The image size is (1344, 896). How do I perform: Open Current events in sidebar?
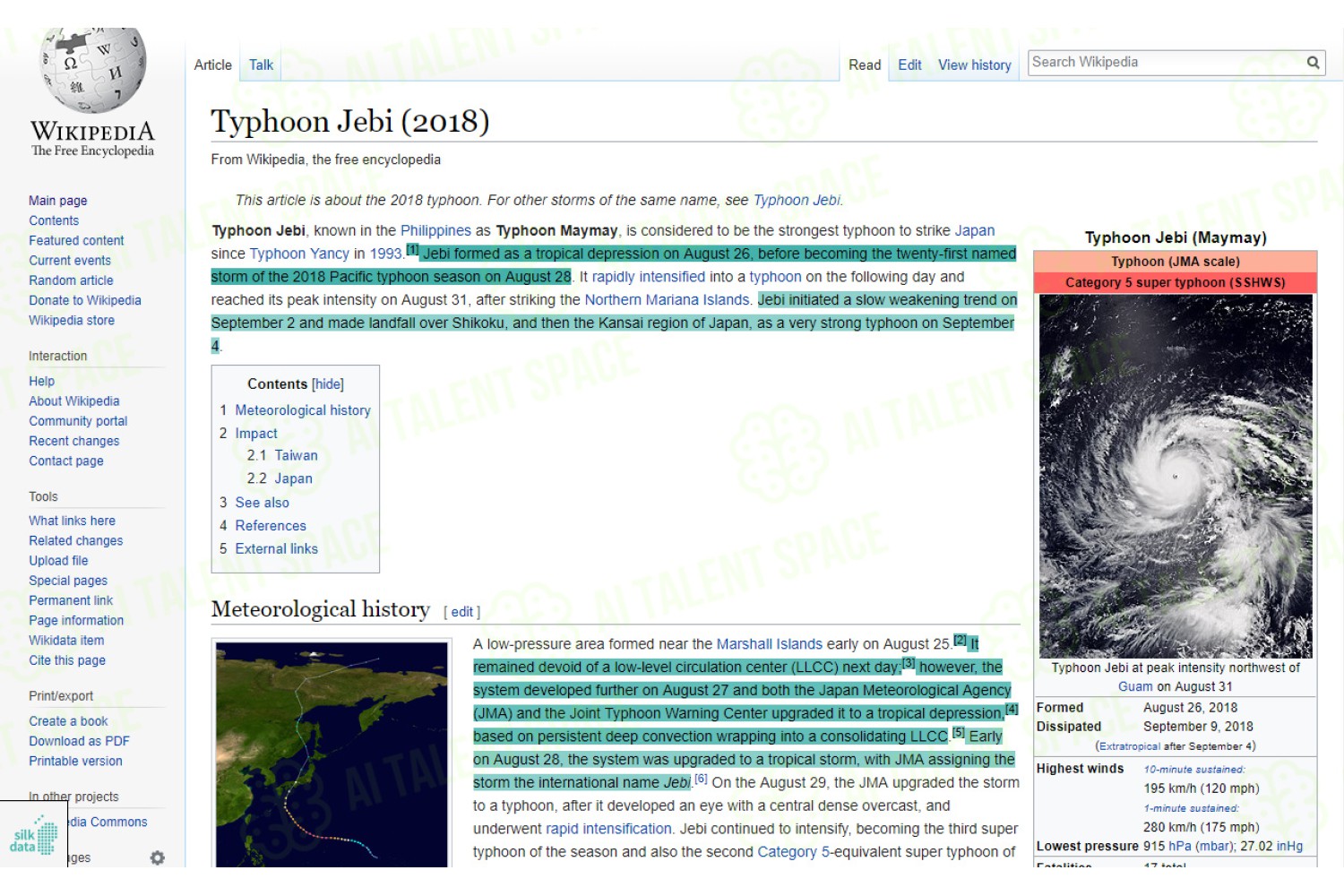[x=70, y=261]
